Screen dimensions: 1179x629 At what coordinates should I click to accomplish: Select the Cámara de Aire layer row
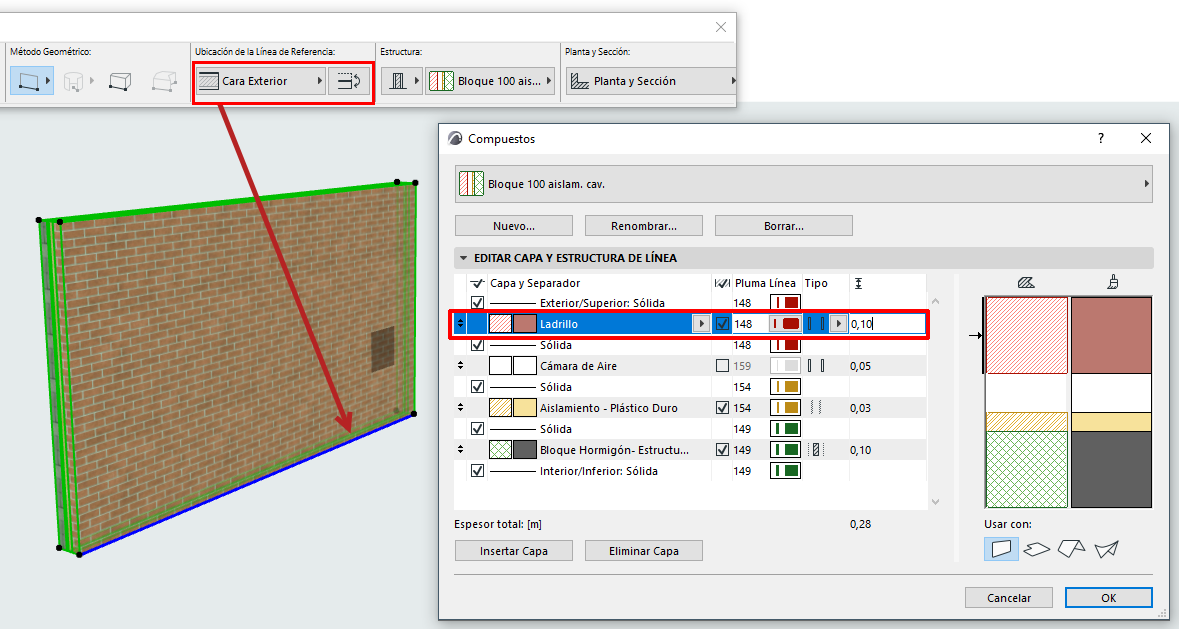point(690,366)
